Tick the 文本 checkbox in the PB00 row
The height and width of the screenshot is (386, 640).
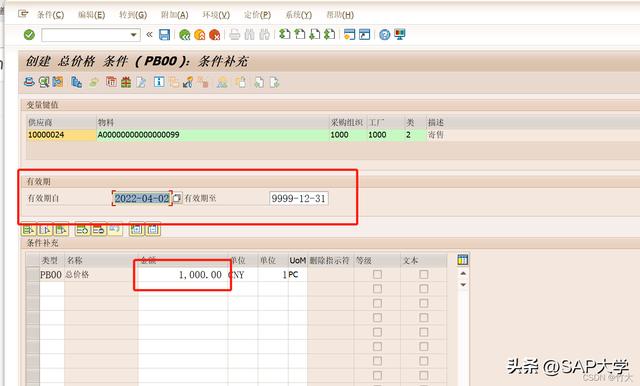coord(424,275)
